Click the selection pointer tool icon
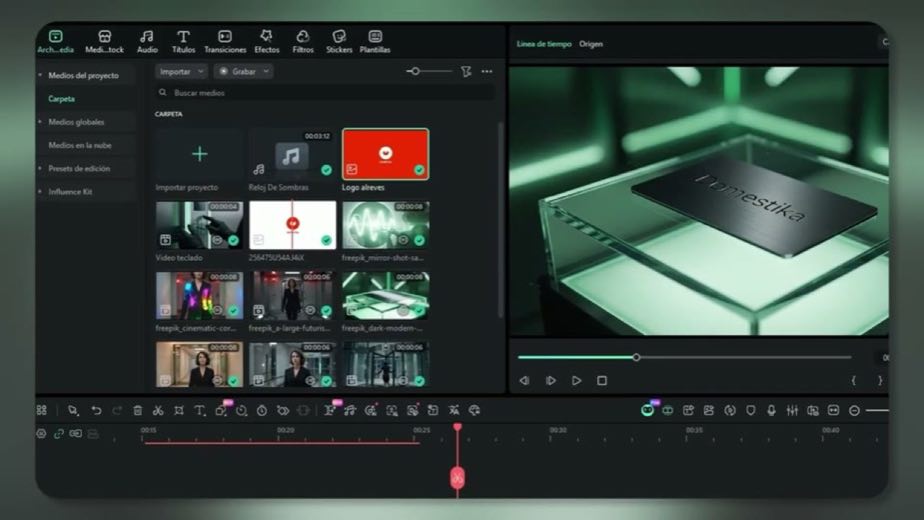 [73, 410]
